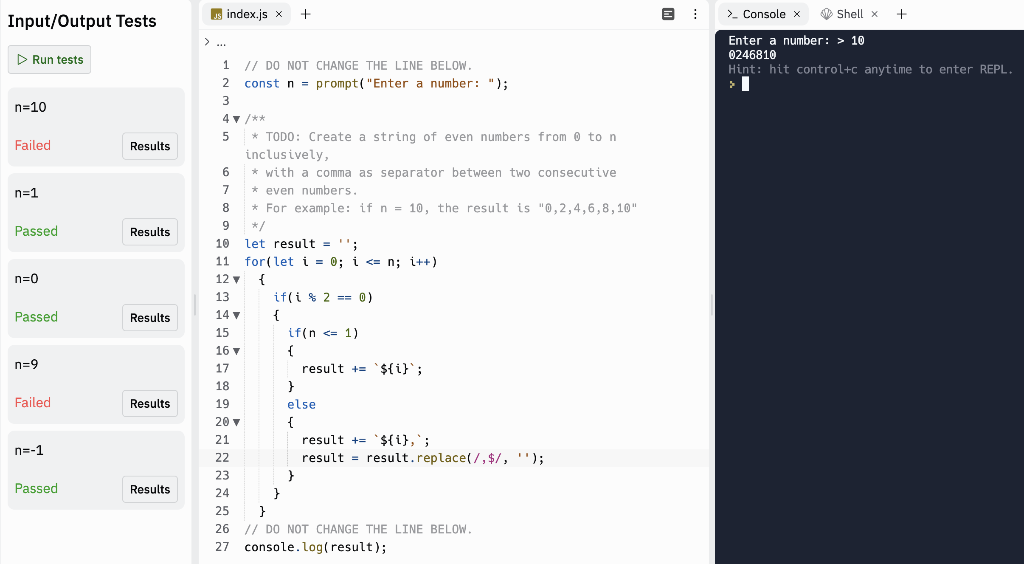
Task: Switch to the index.js editor tab
Action: [x=246, y=14]
